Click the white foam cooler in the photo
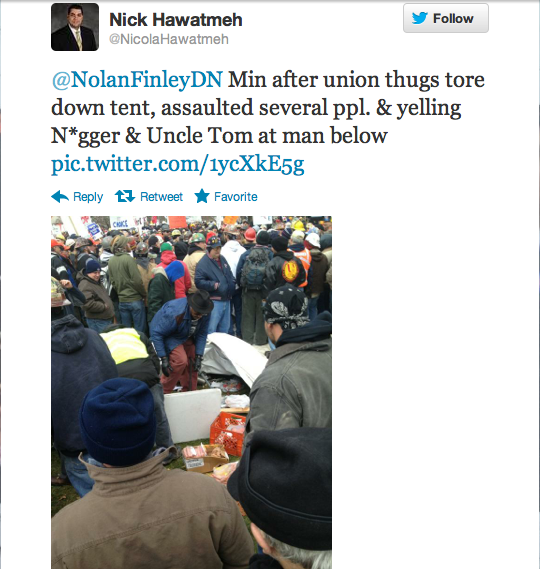 (193, 414)
